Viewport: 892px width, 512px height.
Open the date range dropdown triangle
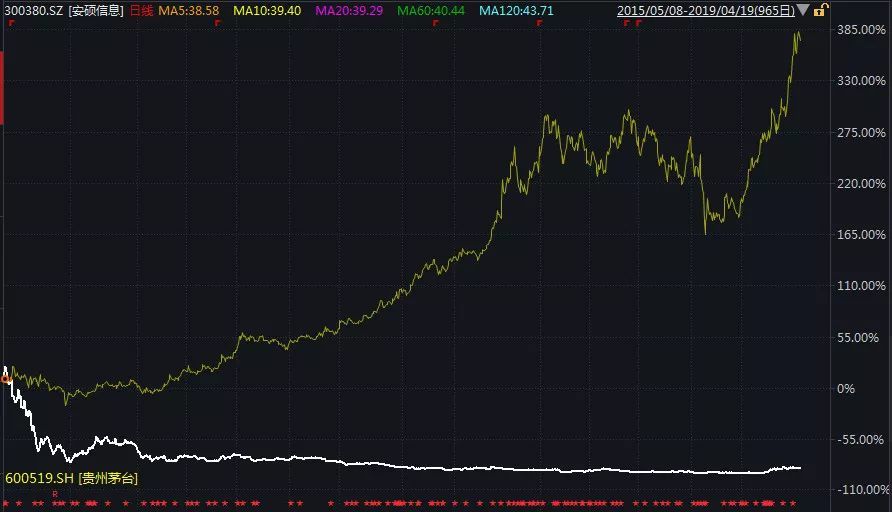point(803,10)
